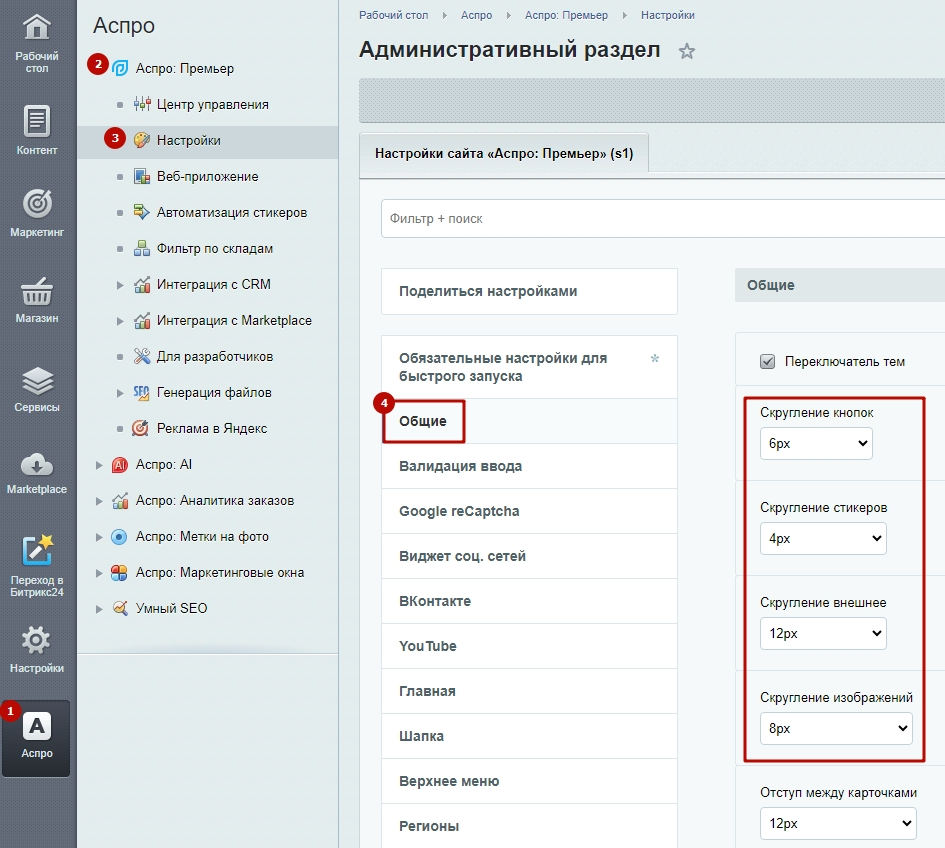Click the Аспро: Маркетинговые окна icon
Screen dimensions: 945x848
[119, 573]
